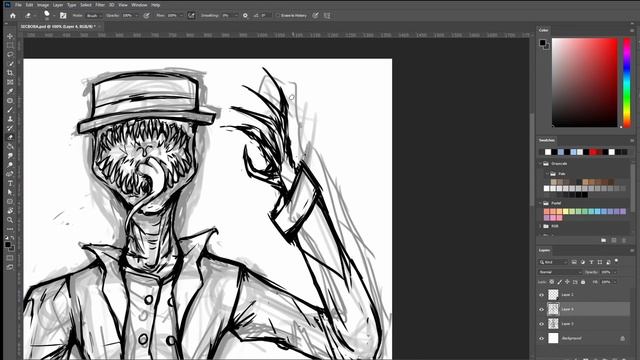The width and height of the screenshot is (640, 360).
Task: Open the Filter menu
Action: pyautogui.click(x=100, y=5)
